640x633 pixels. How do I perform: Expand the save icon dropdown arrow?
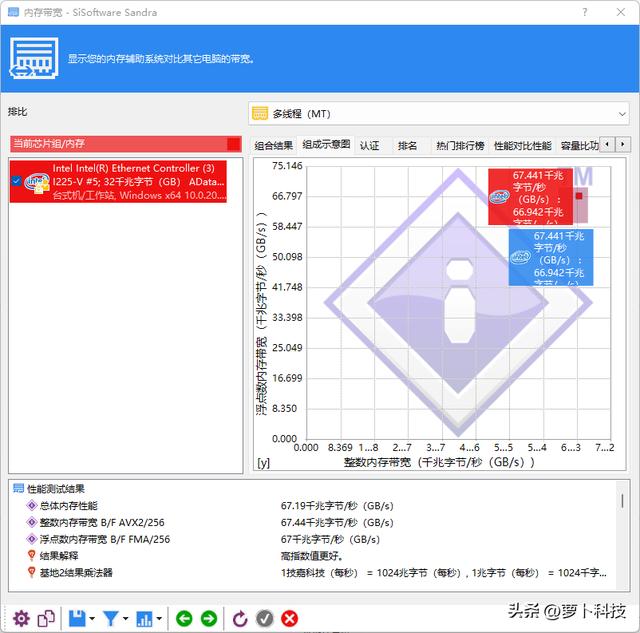click(x=92, y=619)
